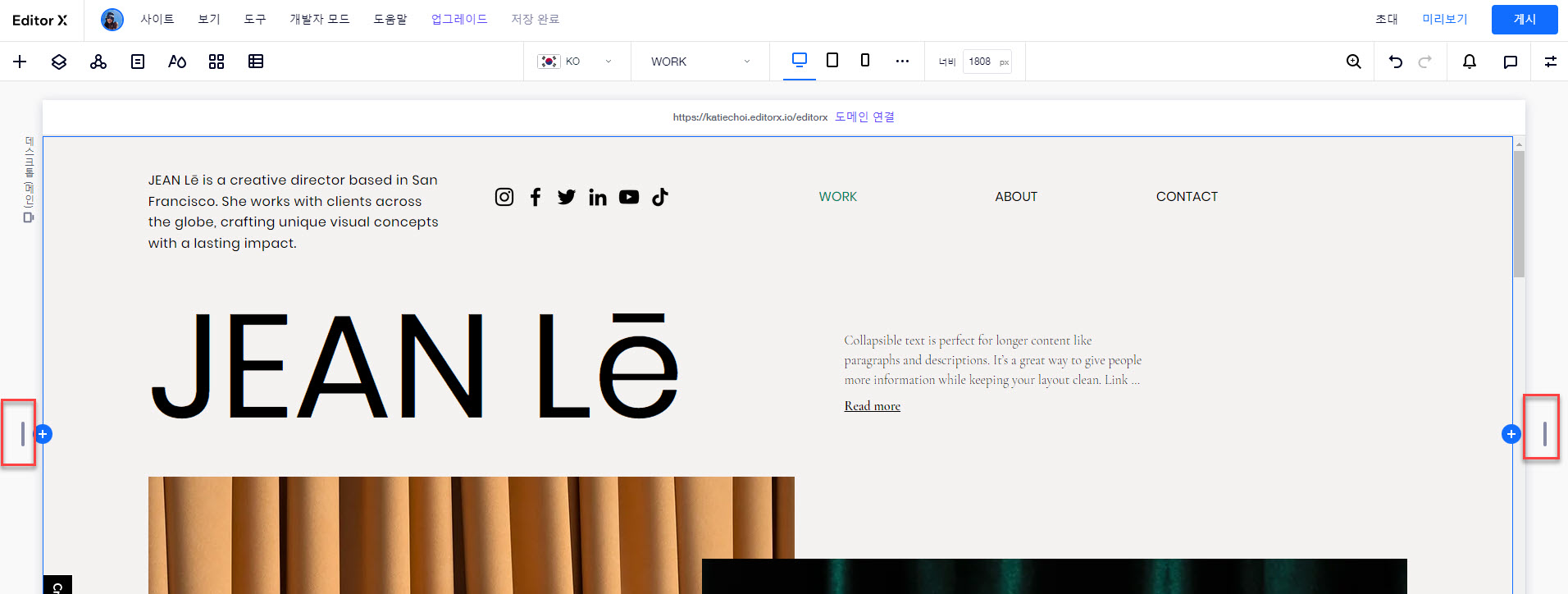The height and width of the screenshot is (594, 1568).
Task: Open the 개발자 모드 menu
Action: pos(320,19)
